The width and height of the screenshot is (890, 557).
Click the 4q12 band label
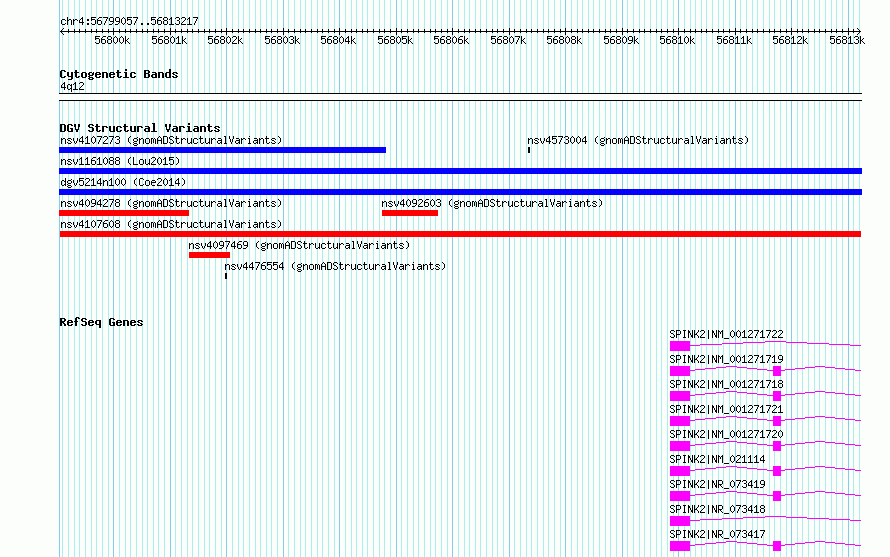(72, 86)
